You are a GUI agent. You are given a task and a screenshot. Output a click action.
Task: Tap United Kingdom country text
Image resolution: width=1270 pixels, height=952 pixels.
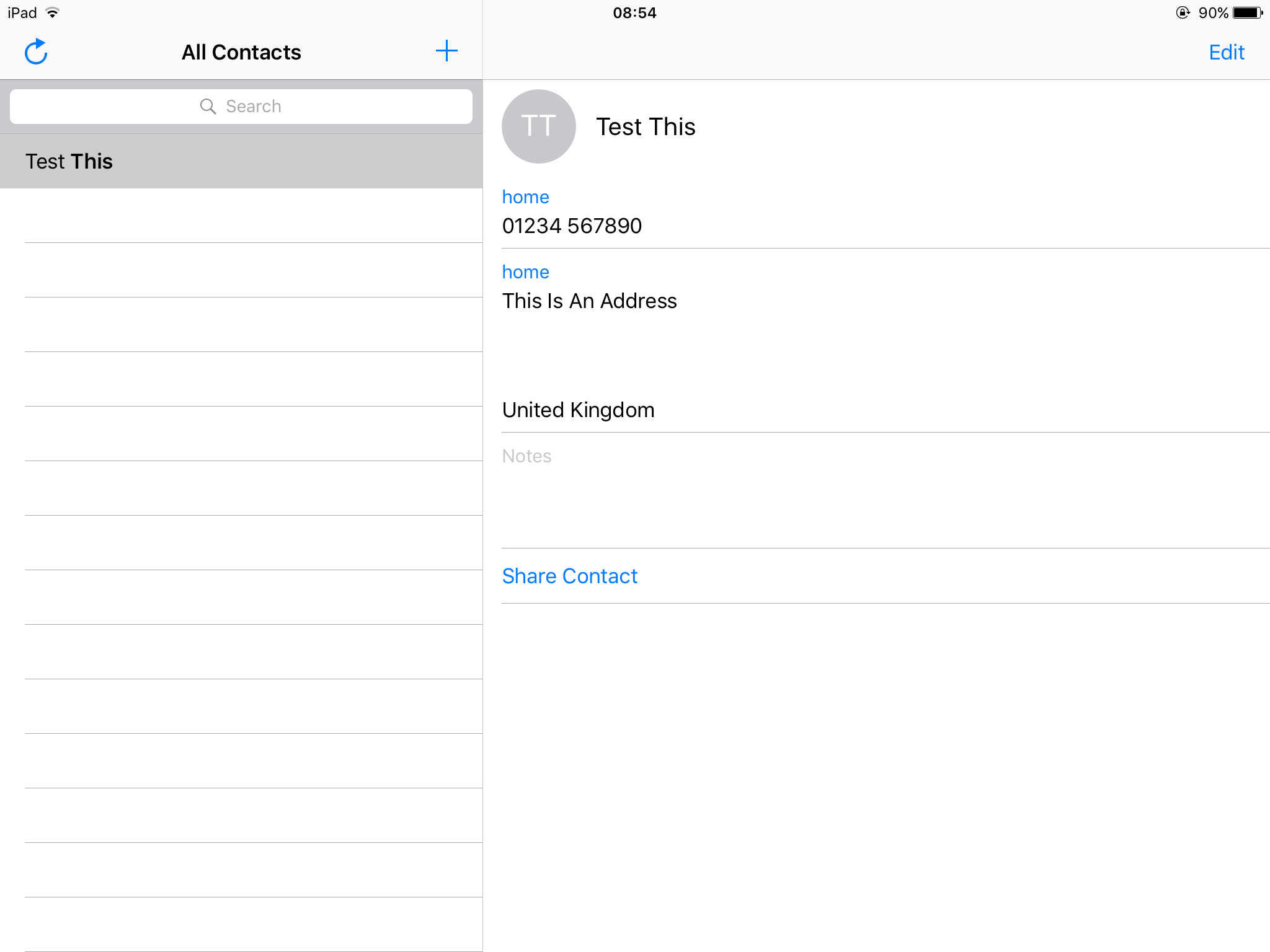578,410
